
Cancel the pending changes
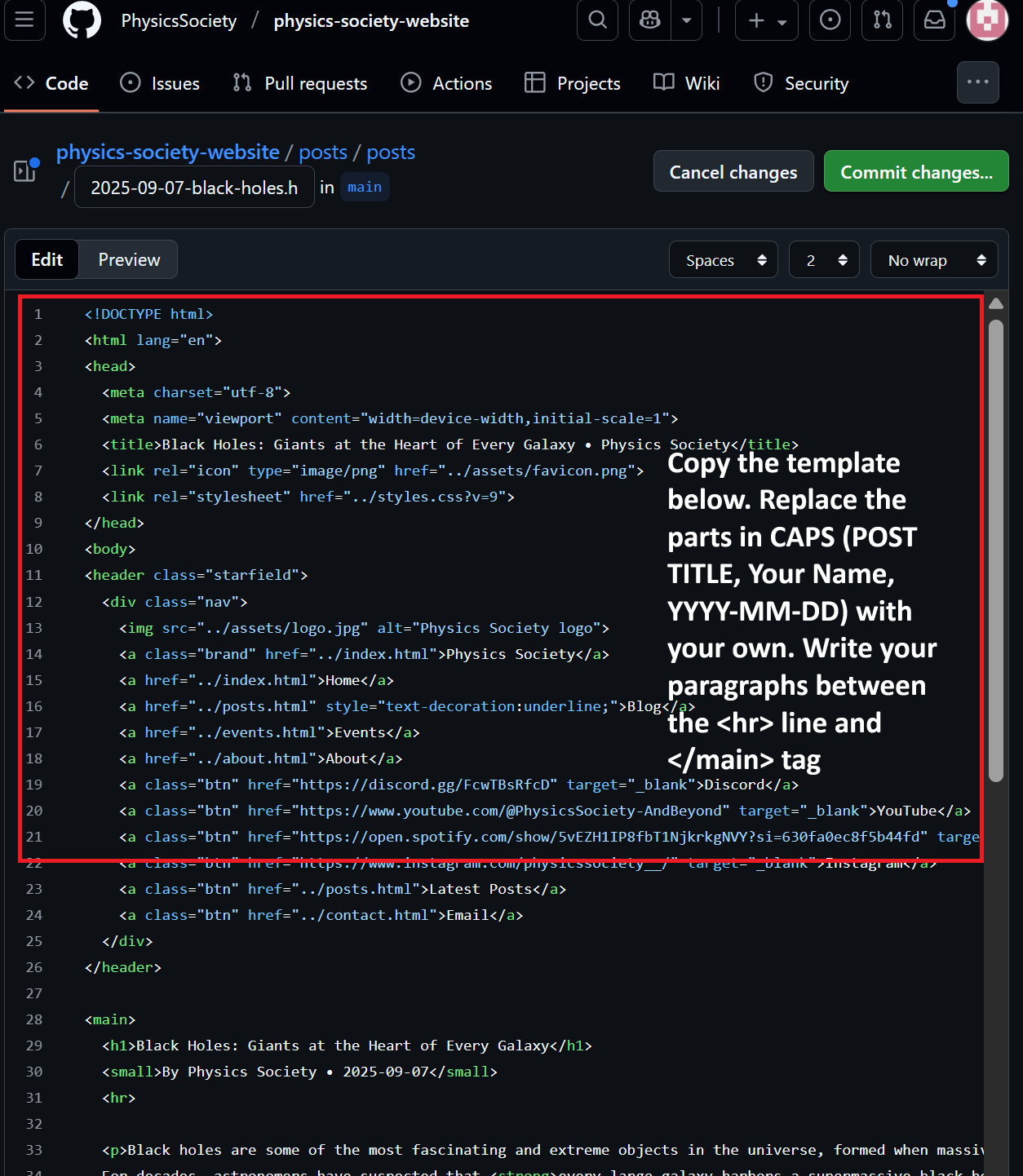(x=733, y=171)
